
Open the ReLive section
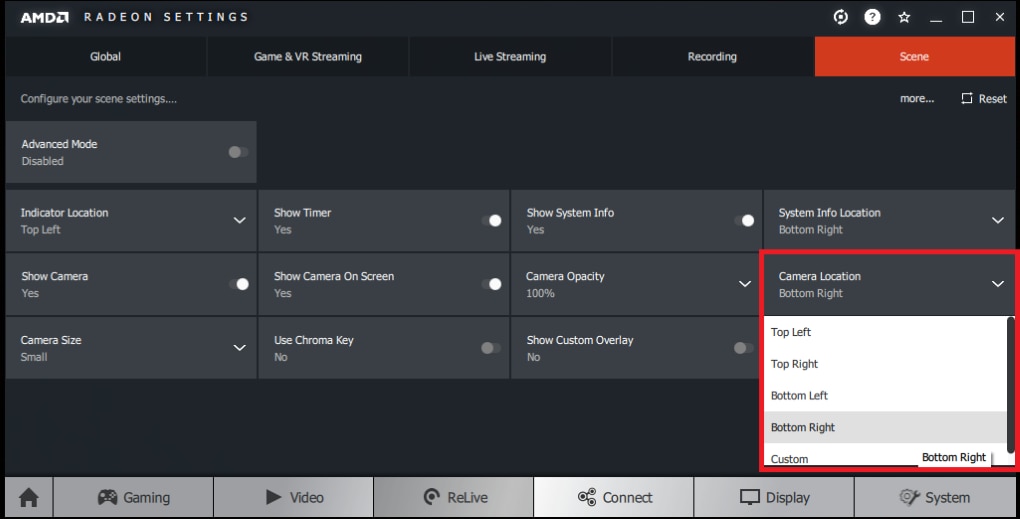tap(454, 498)
